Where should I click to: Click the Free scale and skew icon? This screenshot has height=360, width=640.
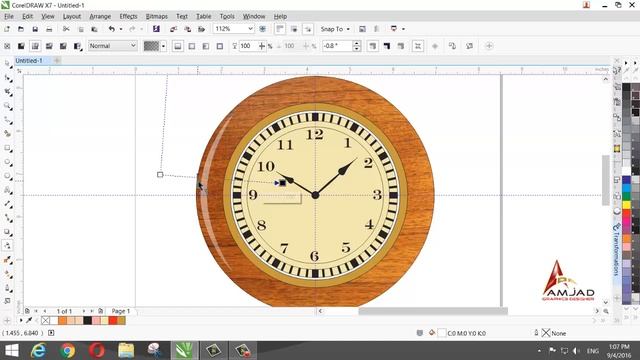(x=418, y=46)
